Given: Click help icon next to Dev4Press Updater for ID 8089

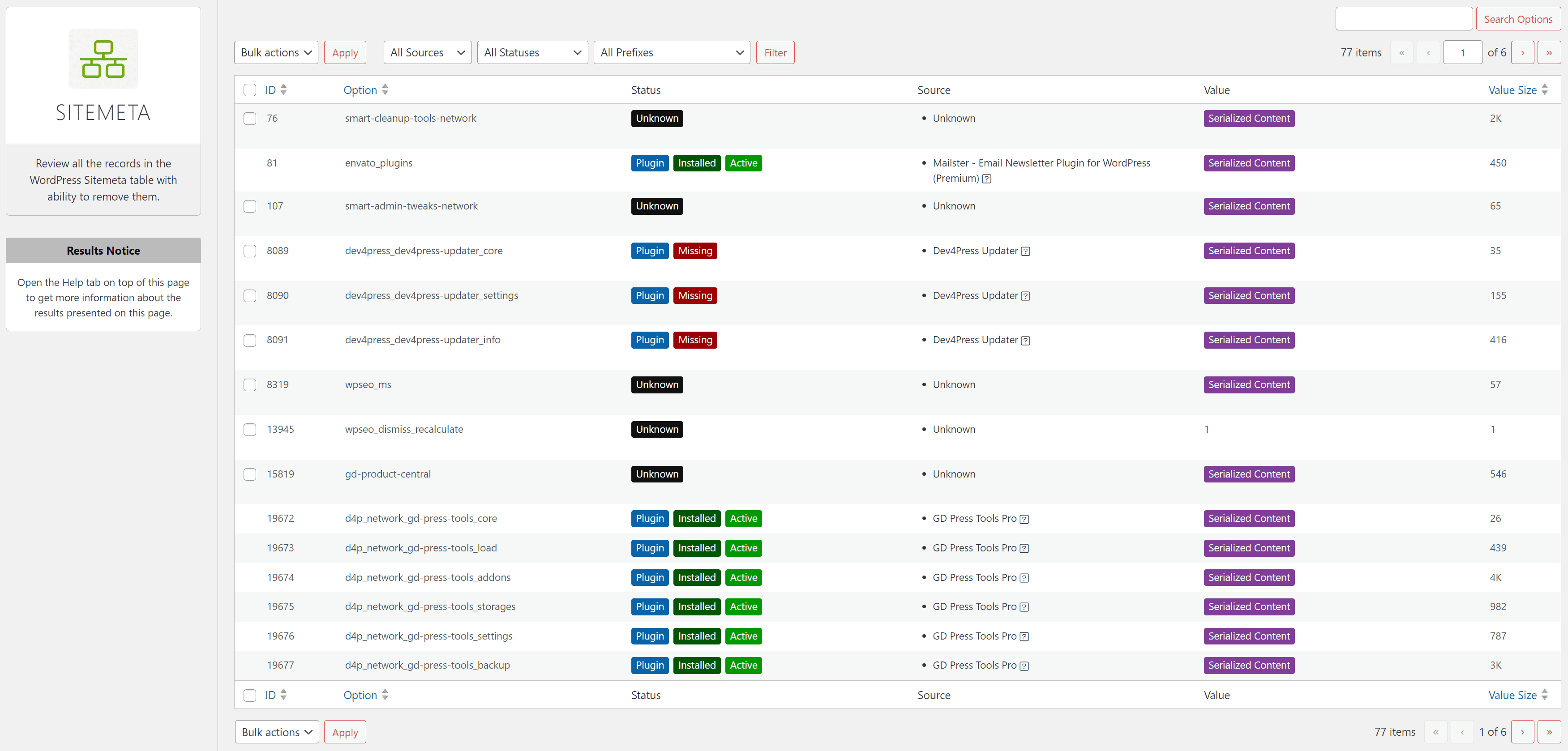Looking at the screenshot, I should point(1026,252).
